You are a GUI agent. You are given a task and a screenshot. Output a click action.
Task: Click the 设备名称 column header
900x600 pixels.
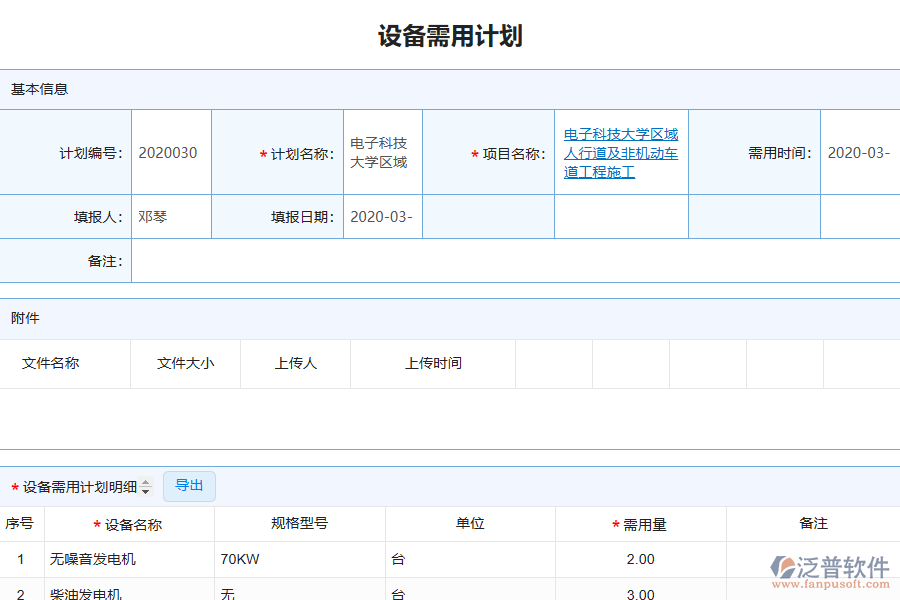(130, 523)
